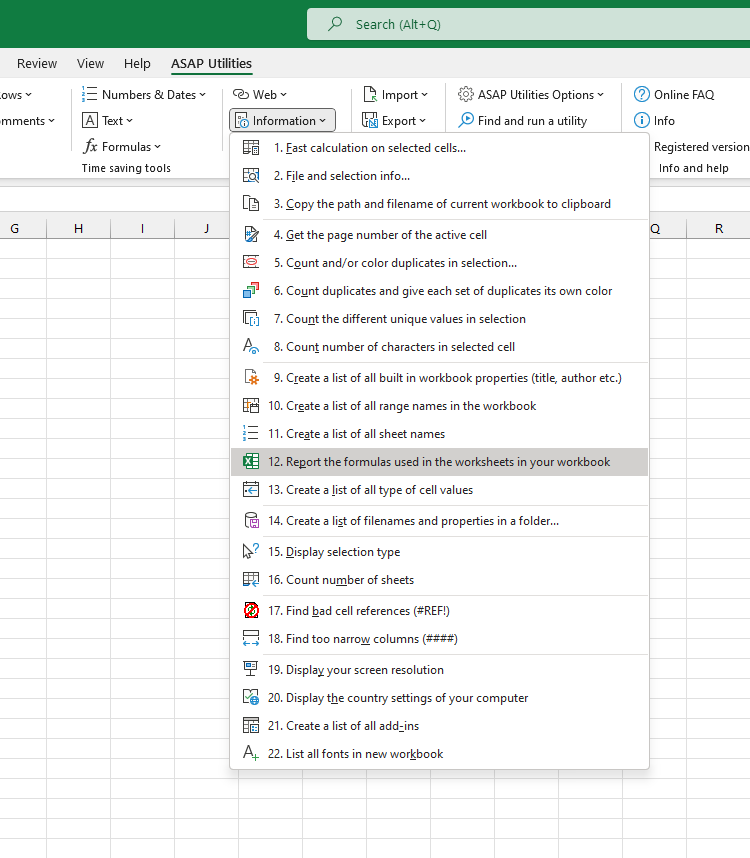Click the Count number of sheets icon
The height and width of the screenshot is (858, 750).
click(251, 579)
